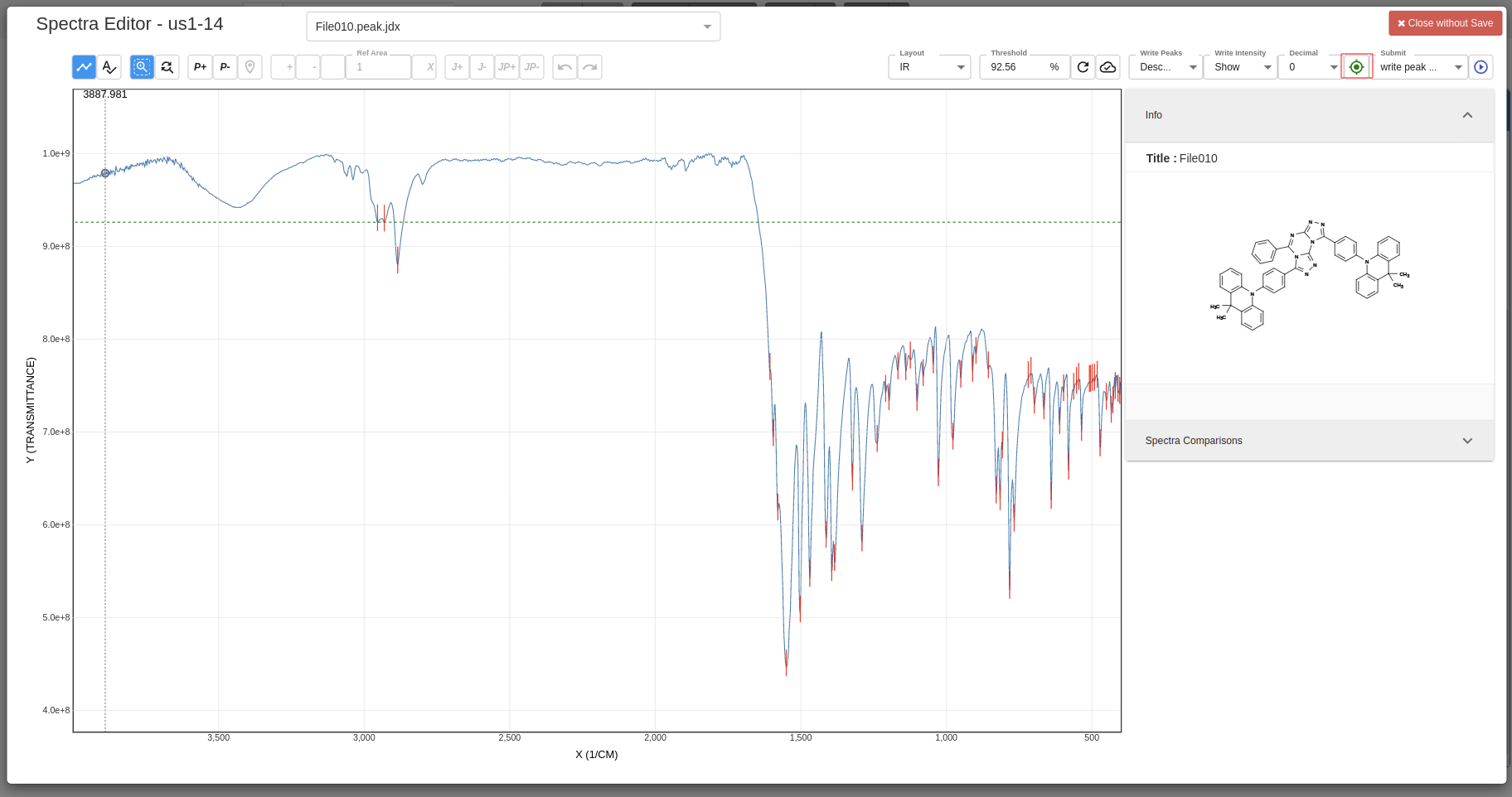
Task: Select the P- peak removal tool
Action: tap(225, 67)
